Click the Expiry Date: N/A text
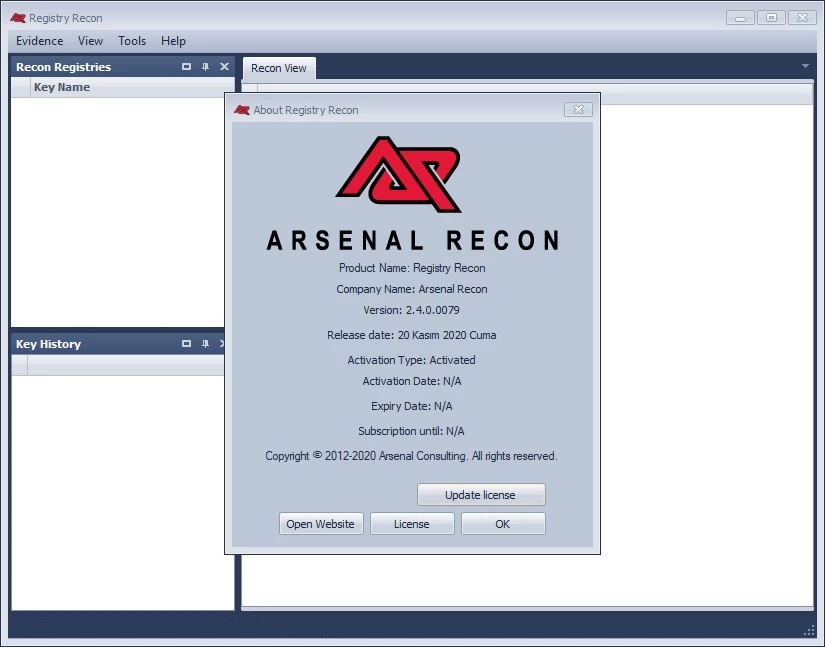825x647 pixels. (411, 406)
